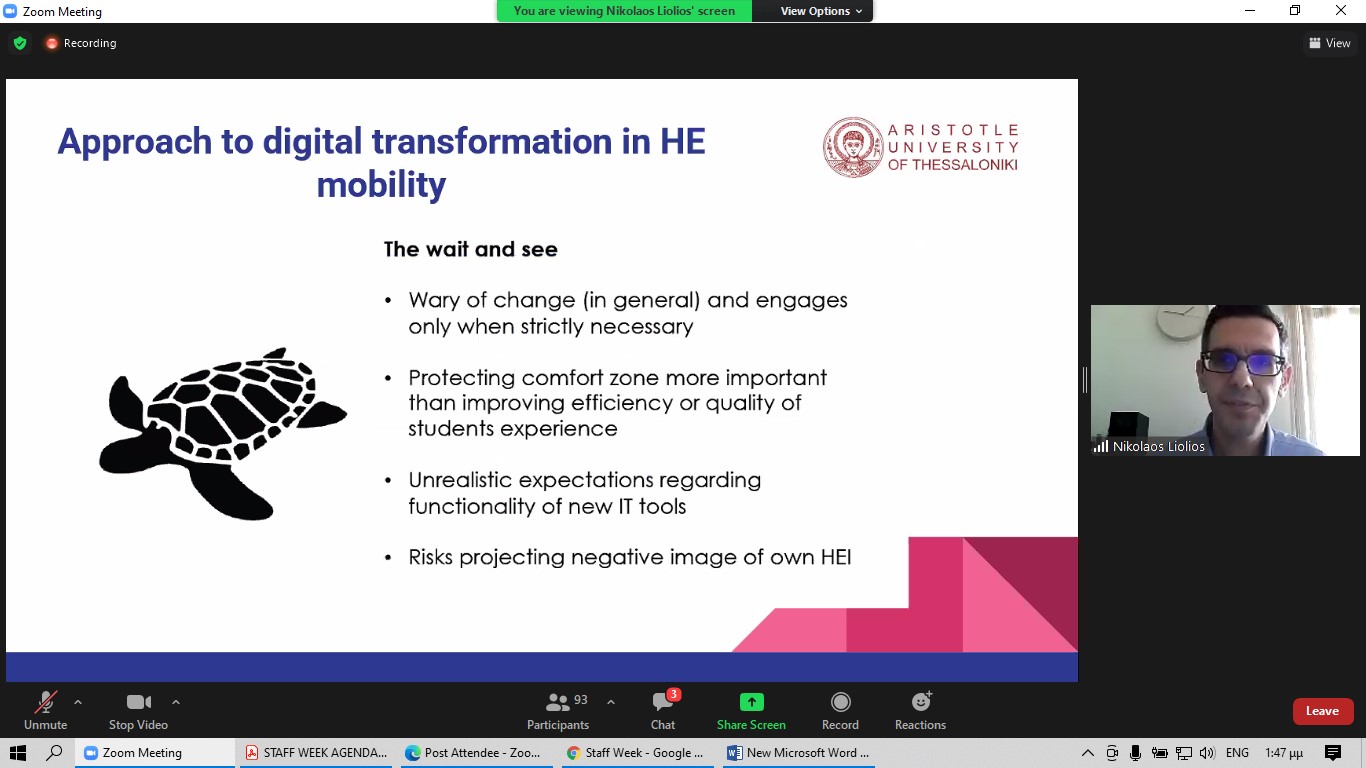Open the volume speaker tray icon
The width and height of the screenshot is (1366, 768).
(x=1207, y=753)
